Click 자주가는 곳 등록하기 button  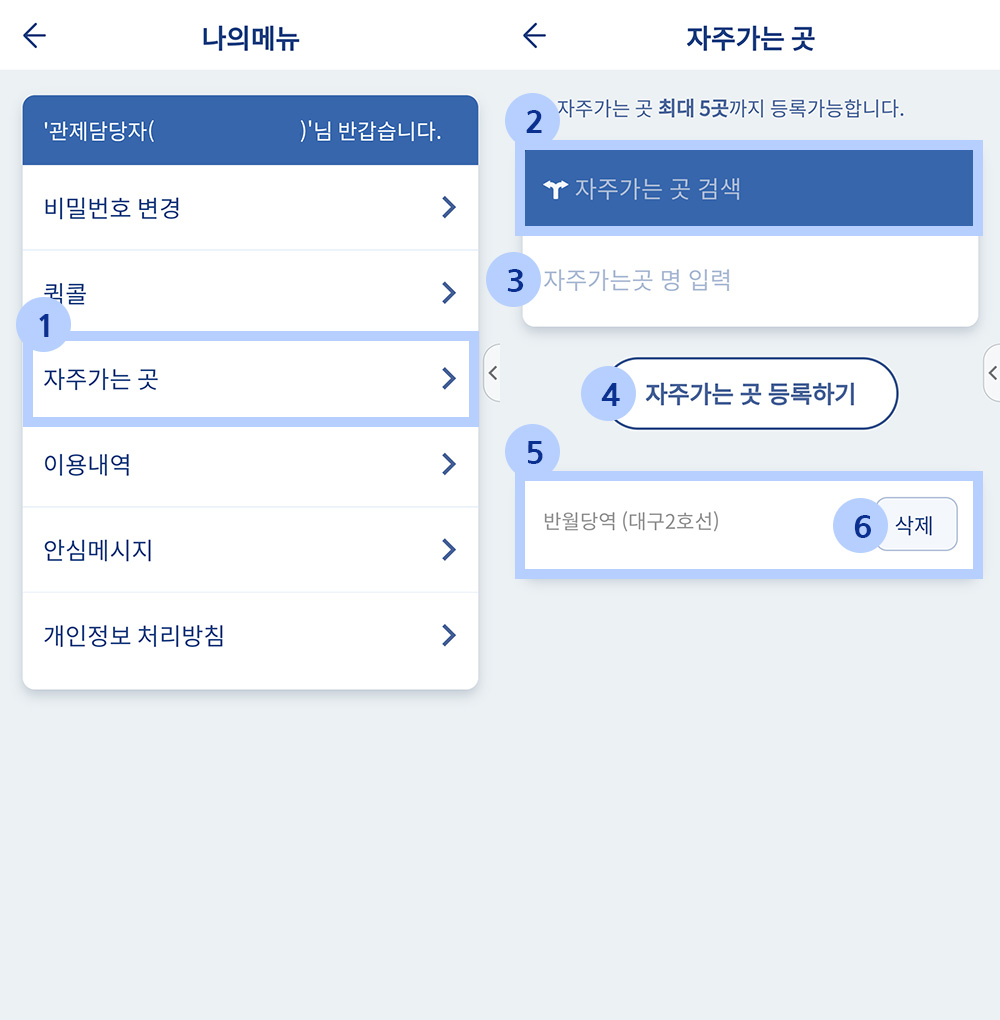752,394
